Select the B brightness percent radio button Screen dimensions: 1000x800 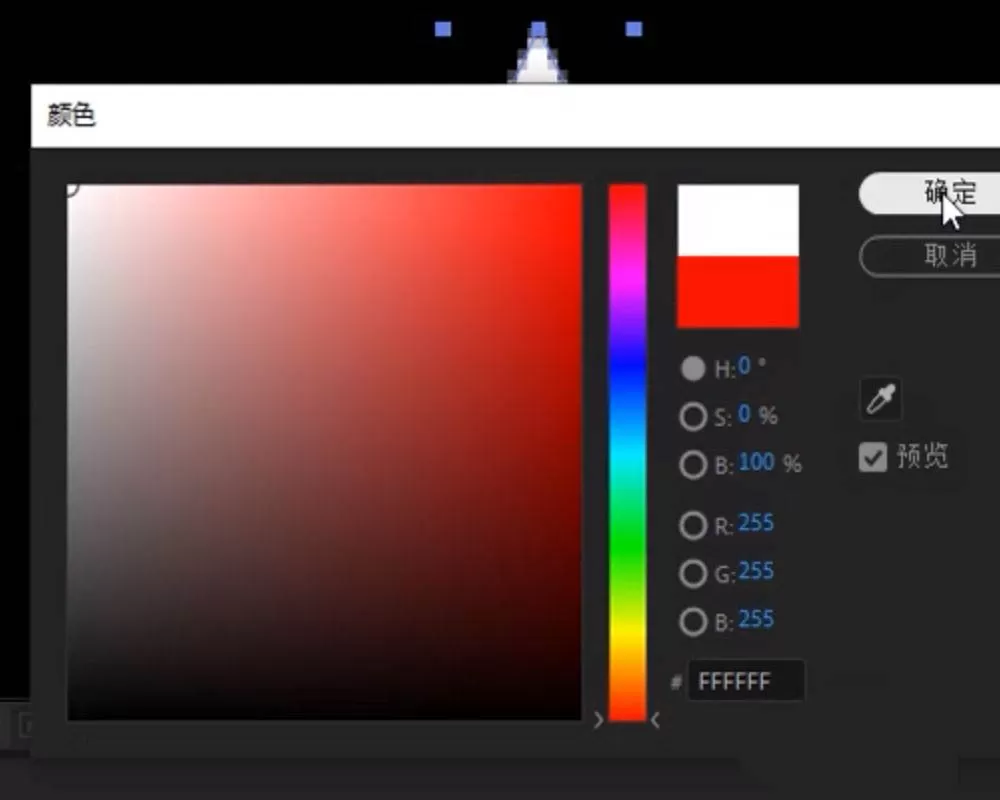point(693,464)
